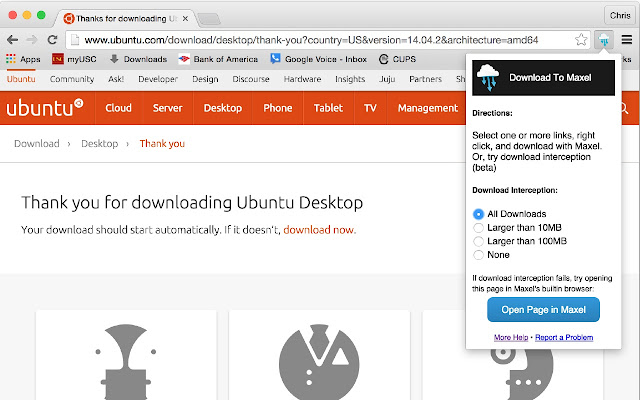
Task: Open the Desktop menu item
Action: click(223, 108)
